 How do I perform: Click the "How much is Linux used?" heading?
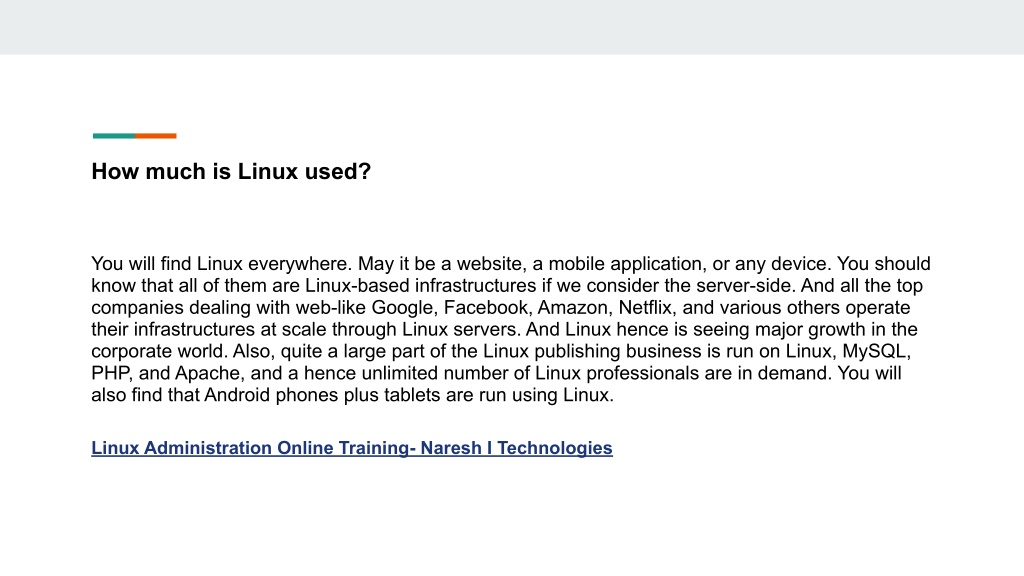click(231, 172)
